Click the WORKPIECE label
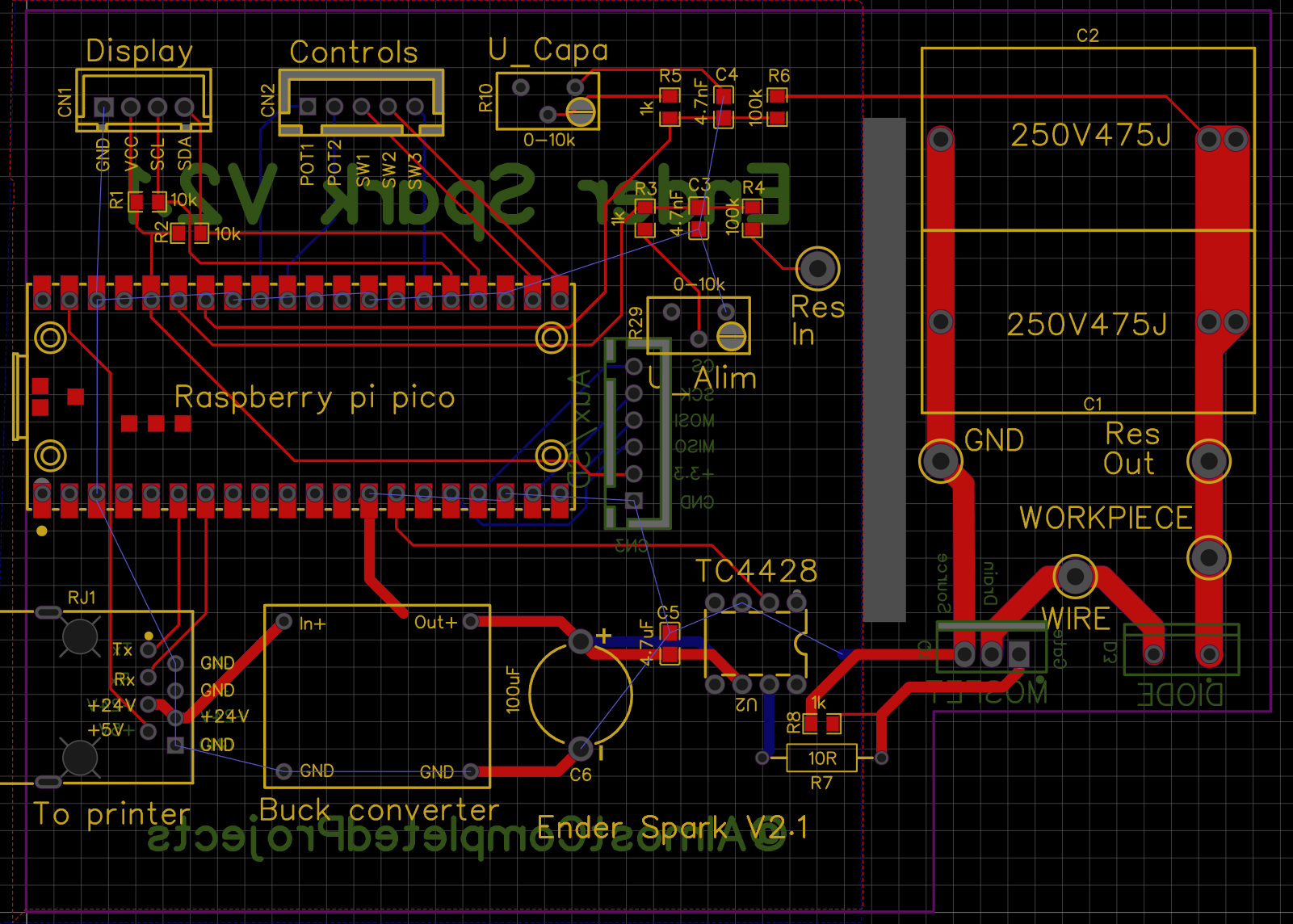Image resolution: width=1293 pixels, height=924 pixels. [x=1106, y=518]
